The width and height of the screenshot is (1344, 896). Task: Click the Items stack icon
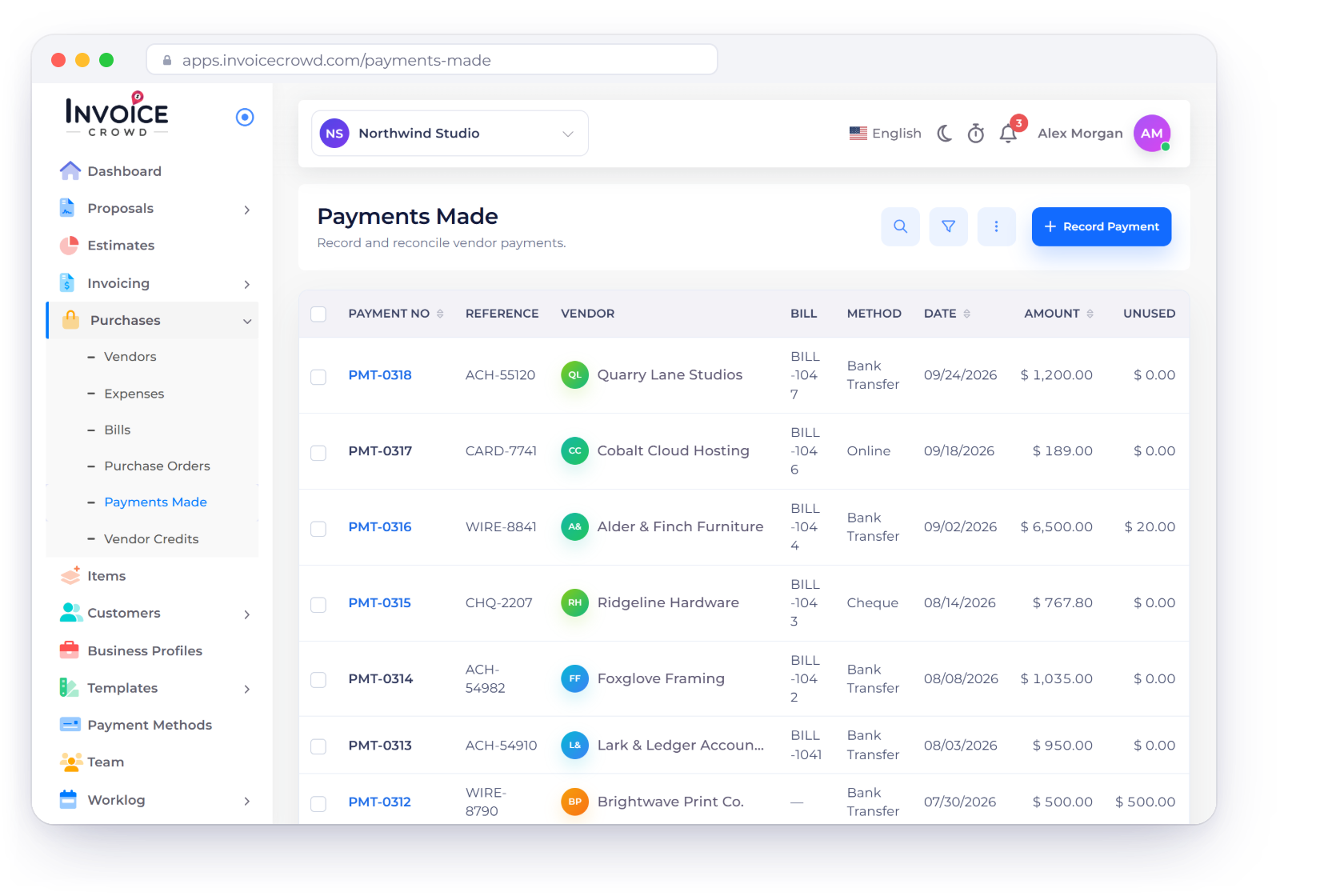pyautogui.click(x=70, y=575)
